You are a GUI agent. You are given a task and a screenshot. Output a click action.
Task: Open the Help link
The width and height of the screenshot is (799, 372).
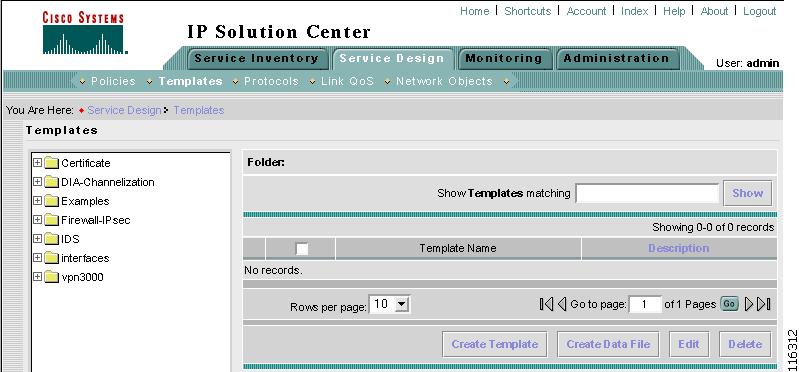[x=674, y=11]
